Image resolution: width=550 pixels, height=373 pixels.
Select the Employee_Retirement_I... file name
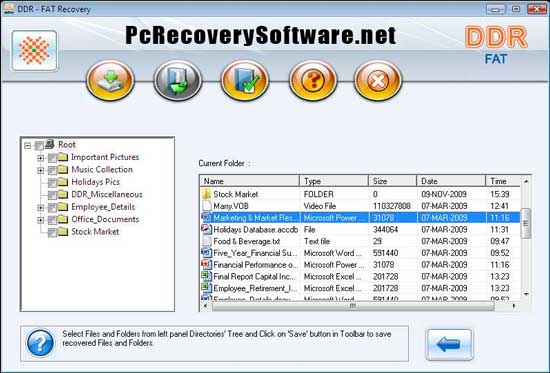[255, 288]
